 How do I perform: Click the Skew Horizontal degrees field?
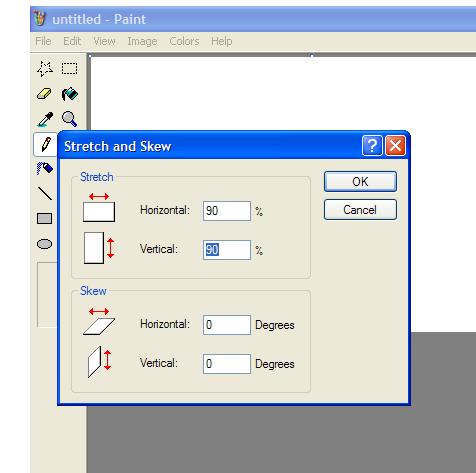pos(227,325)
